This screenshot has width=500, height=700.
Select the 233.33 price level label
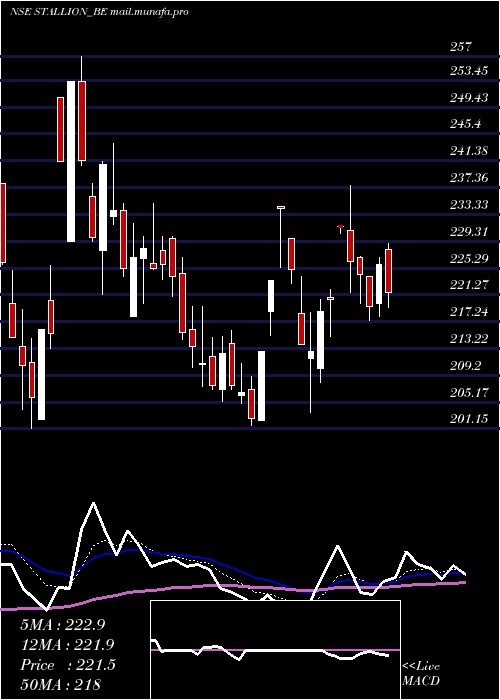tap(469, 204)
